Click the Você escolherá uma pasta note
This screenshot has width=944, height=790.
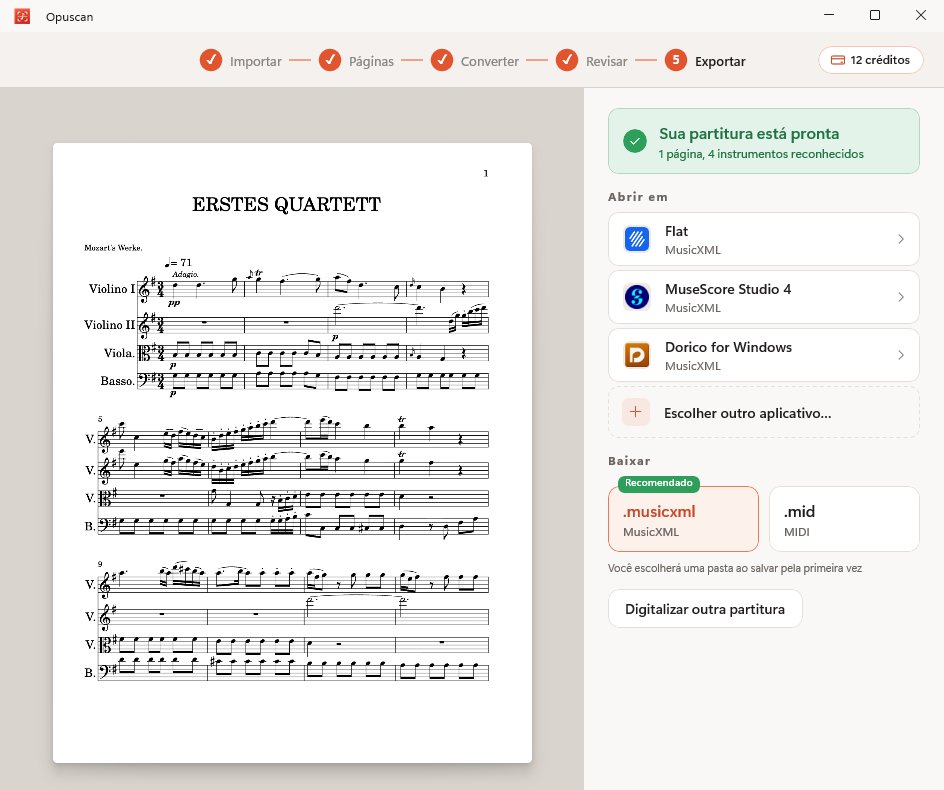coord(735,568)
